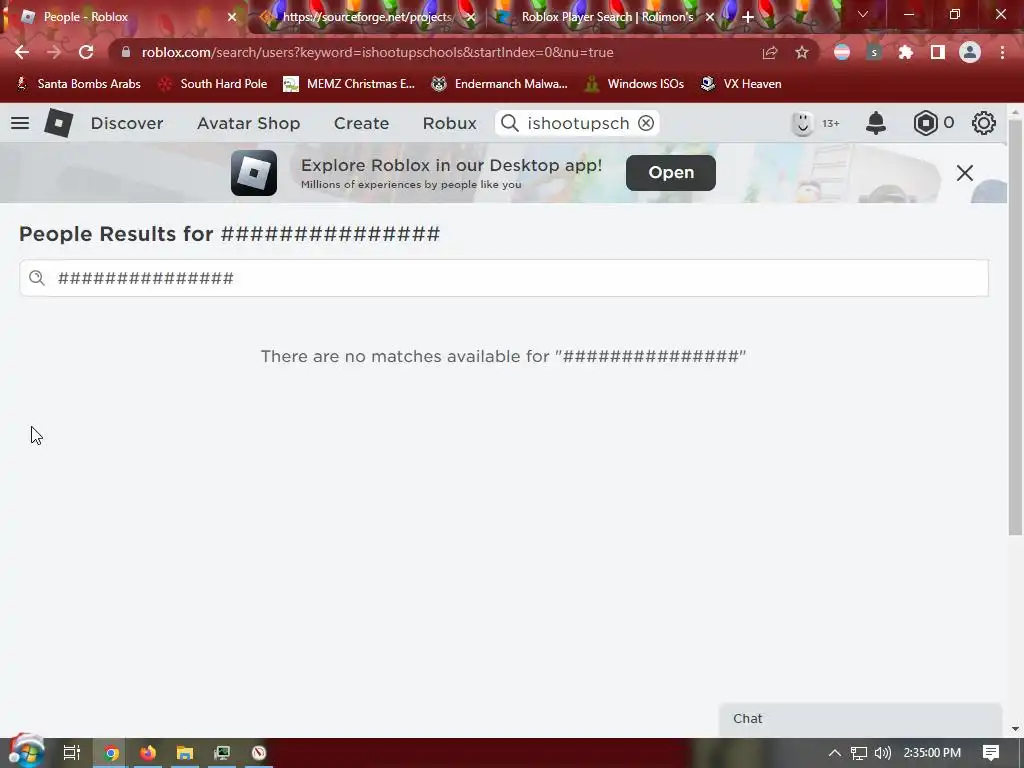1024x768 pixels.
Task: Open Task View on the taskbar
Action: [71, 753]
